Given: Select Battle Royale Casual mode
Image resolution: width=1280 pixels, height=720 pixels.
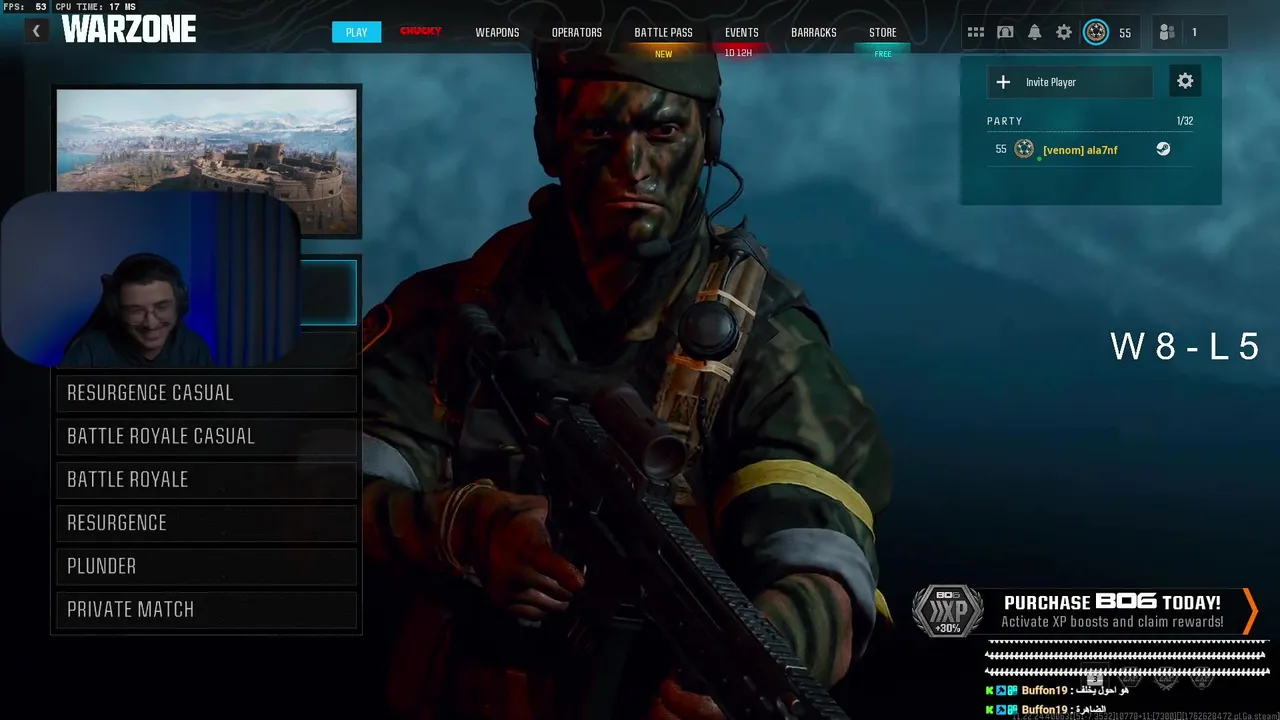Looking at the screenshot, I should tap(207, 436).
